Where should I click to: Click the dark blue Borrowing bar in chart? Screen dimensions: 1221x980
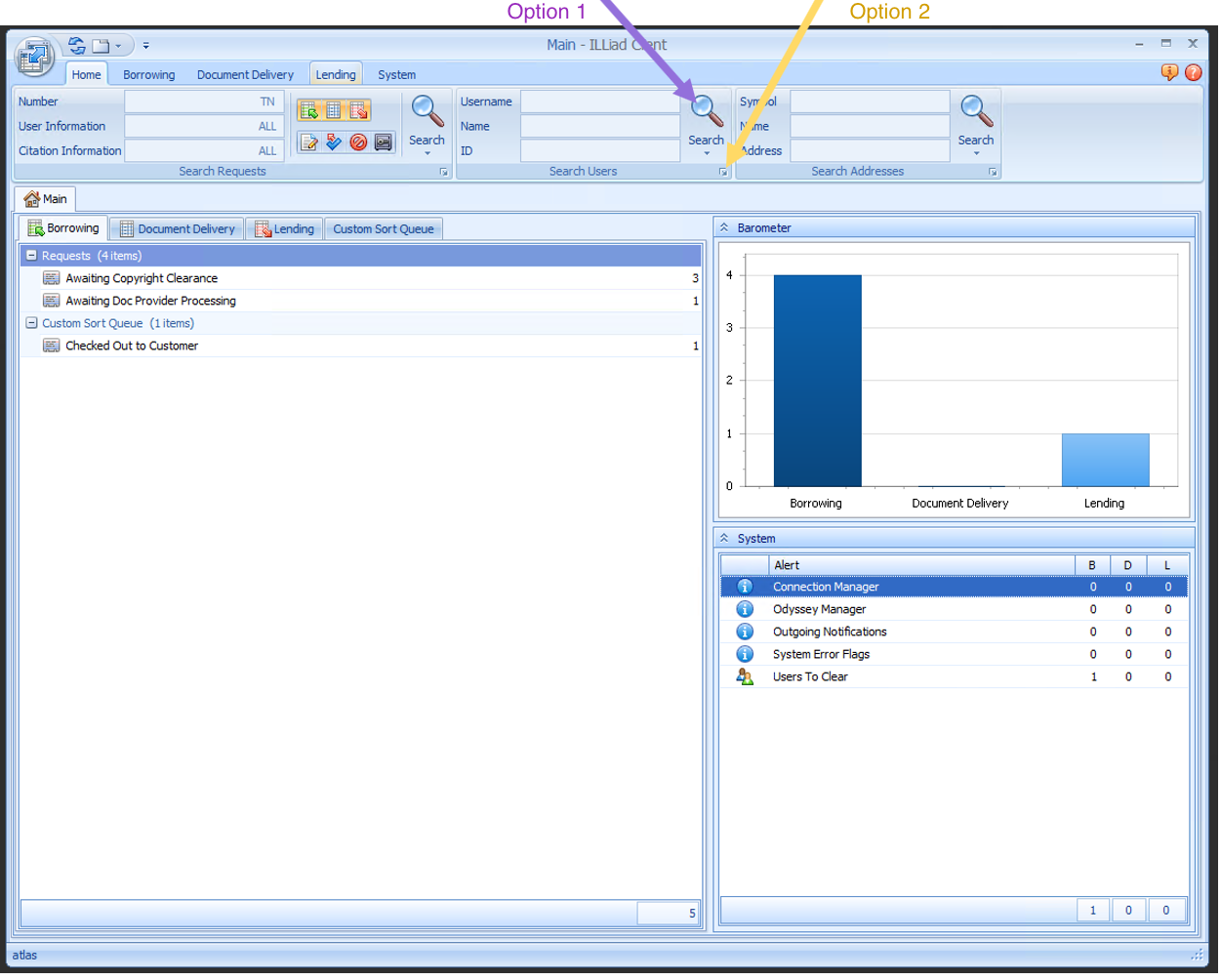click(x=817, y=381)
